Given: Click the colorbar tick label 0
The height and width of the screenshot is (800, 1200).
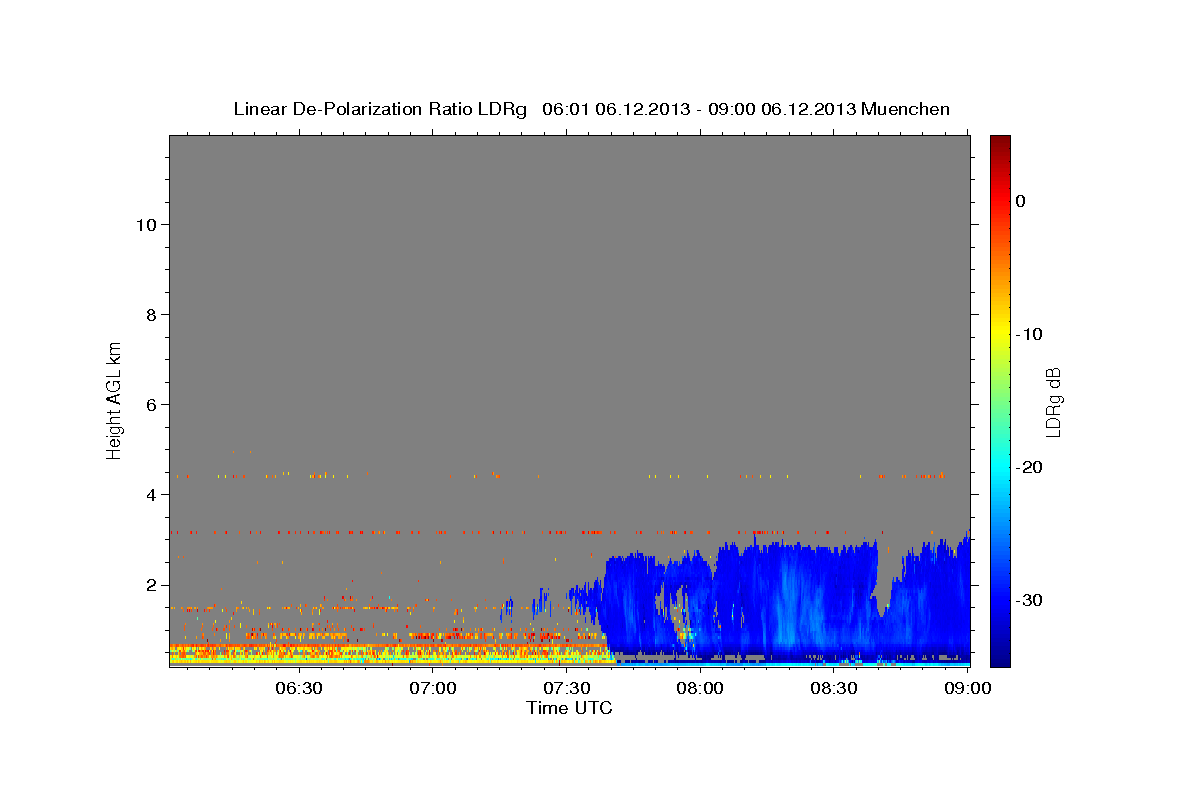Looking at the screenshot, I should pos(1021,201).
